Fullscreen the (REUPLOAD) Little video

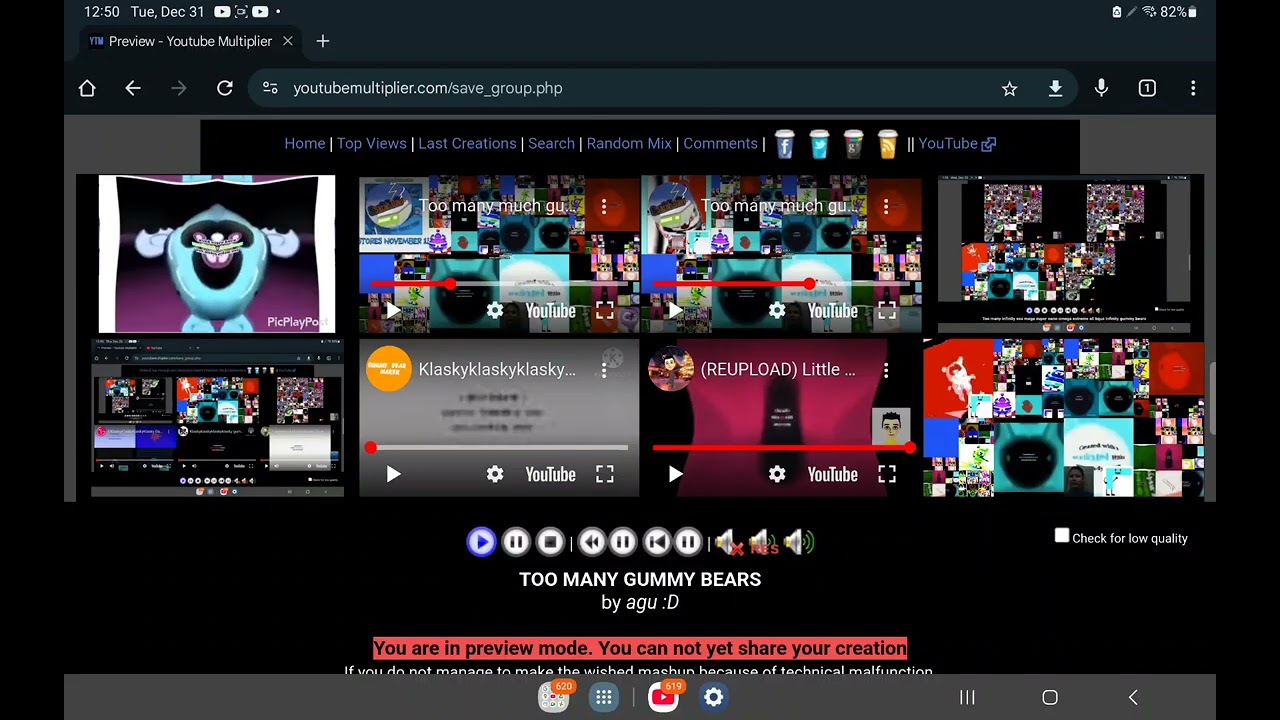[x=887, y=474]
